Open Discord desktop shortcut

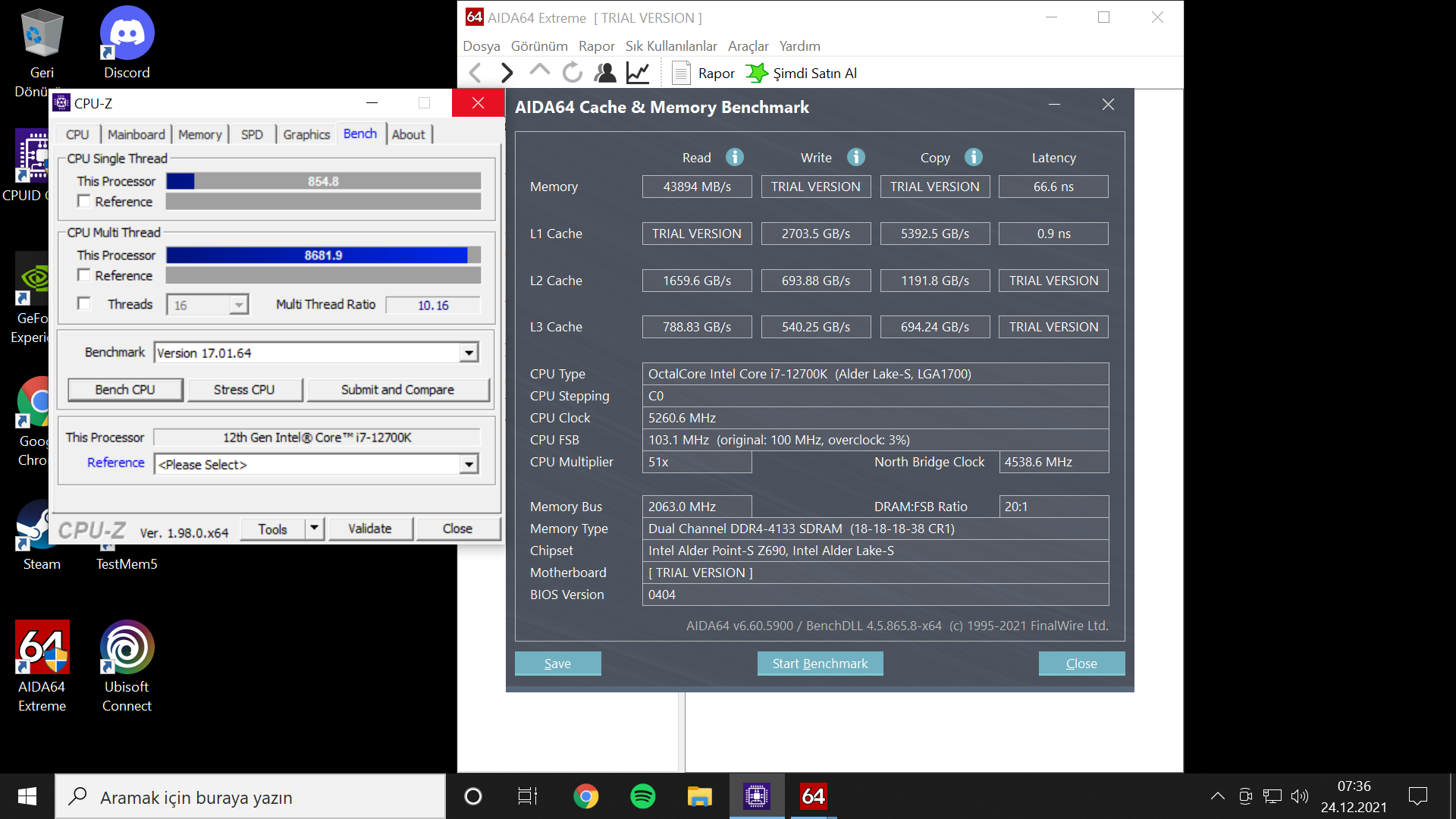point(127,43)
